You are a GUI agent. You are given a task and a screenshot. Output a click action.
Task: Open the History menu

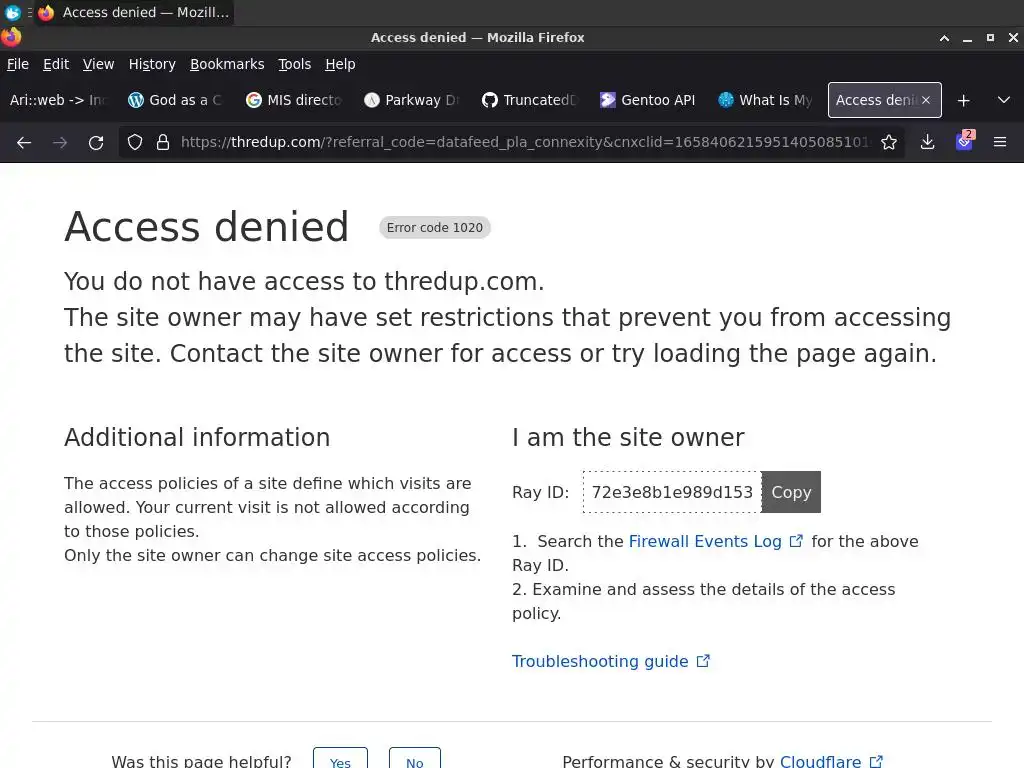152,64
